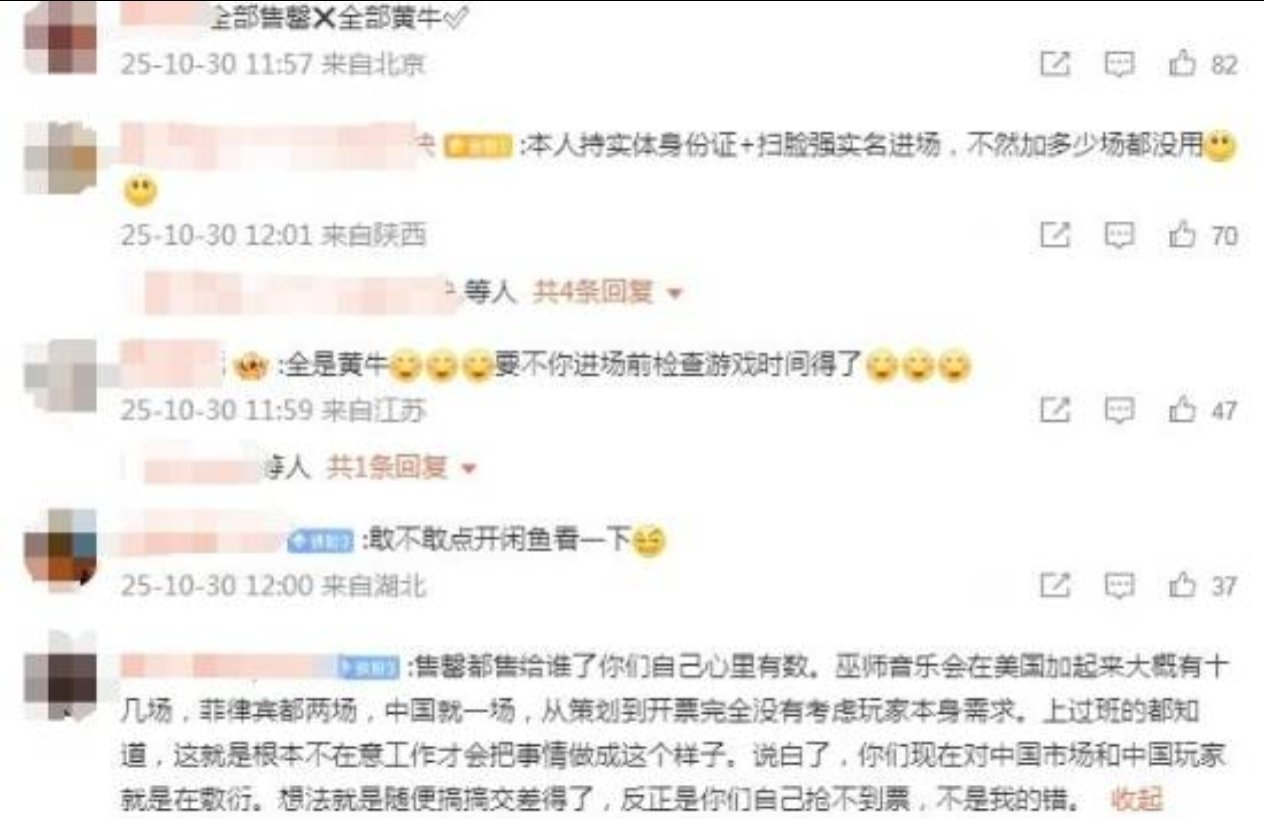This screenshot has width=1264, height=819.
Task: Reply to the 12:00 Hubei comment
Action: [1119, 585]
